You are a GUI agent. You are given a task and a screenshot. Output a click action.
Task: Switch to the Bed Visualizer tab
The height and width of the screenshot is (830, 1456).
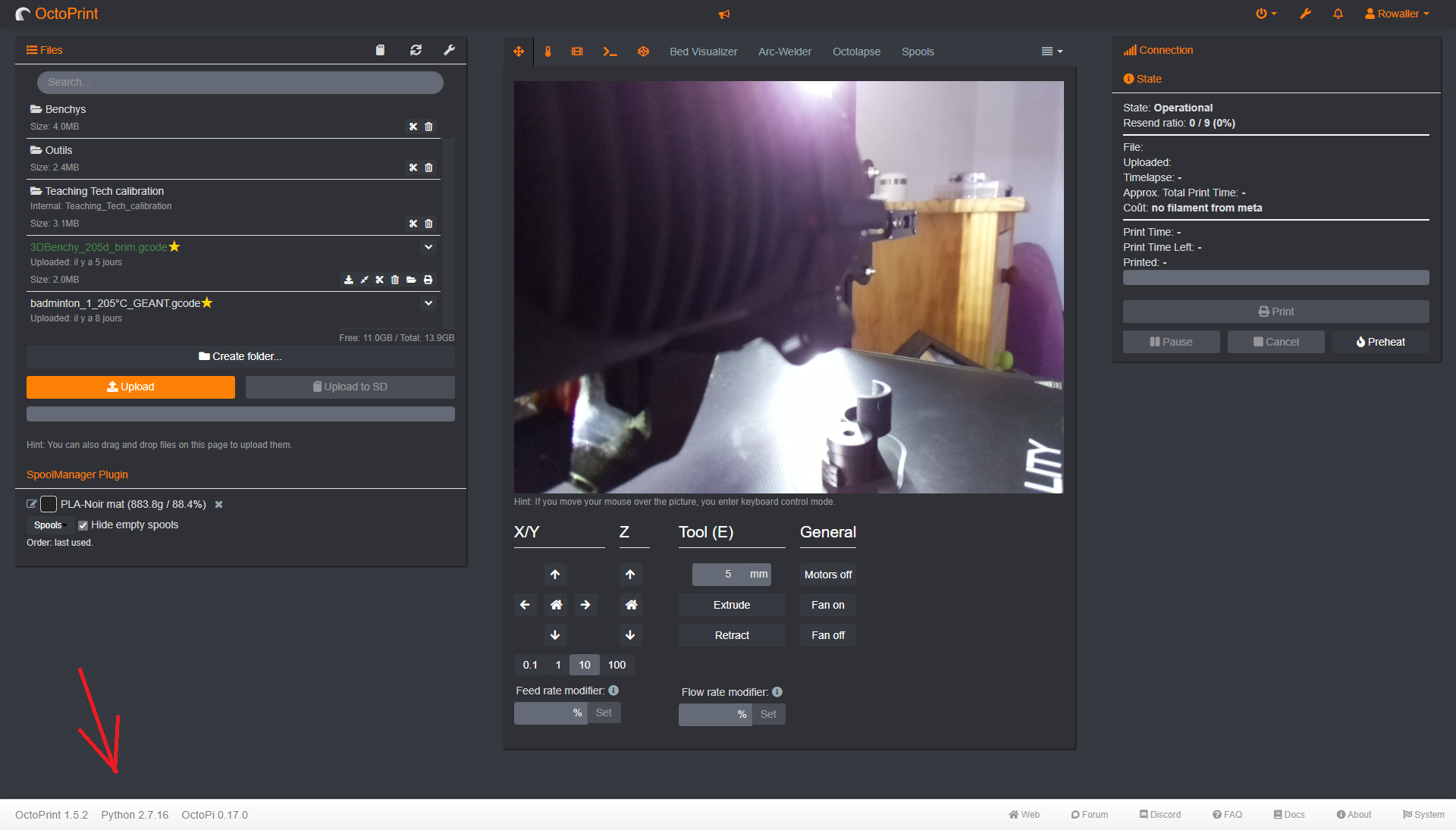(x=703, y=52)
